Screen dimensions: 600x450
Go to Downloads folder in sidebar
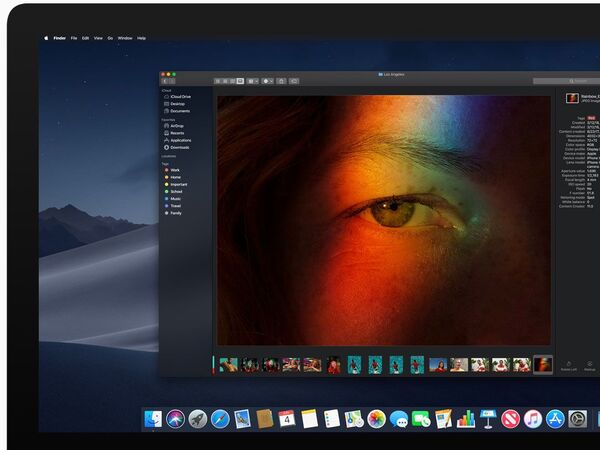coord(179,147)
